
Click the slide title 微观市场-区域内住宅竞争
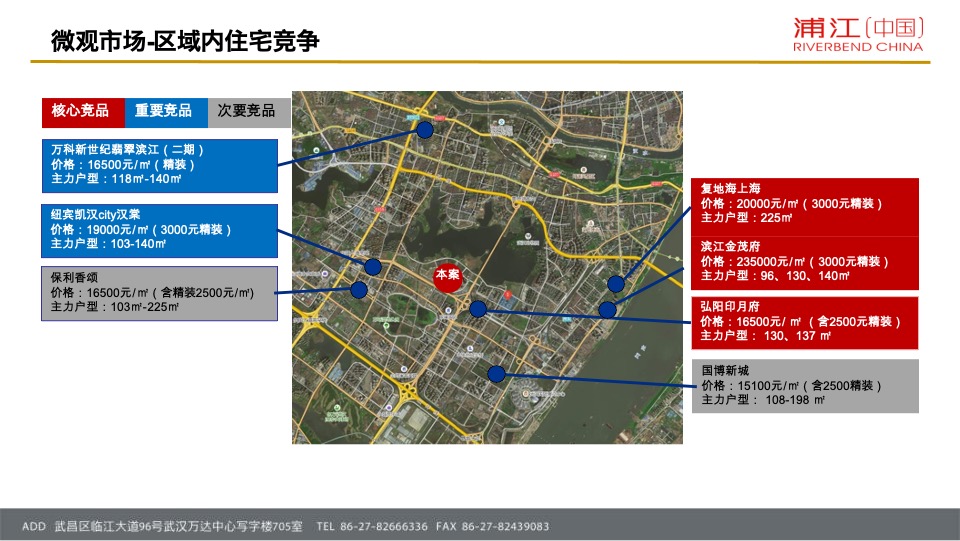point(186,41)
